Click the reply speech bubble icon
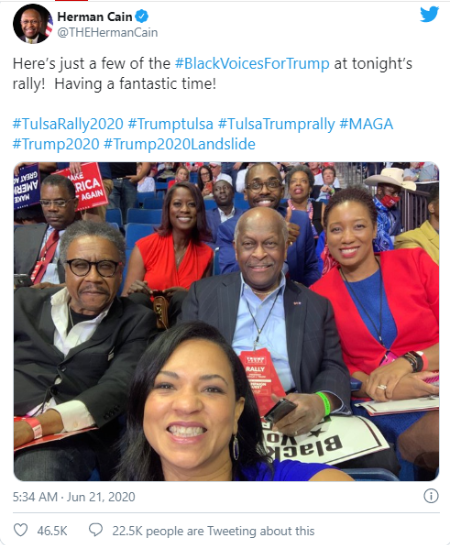The width and height of the screenshot is (450, 545). click(96, 530)
